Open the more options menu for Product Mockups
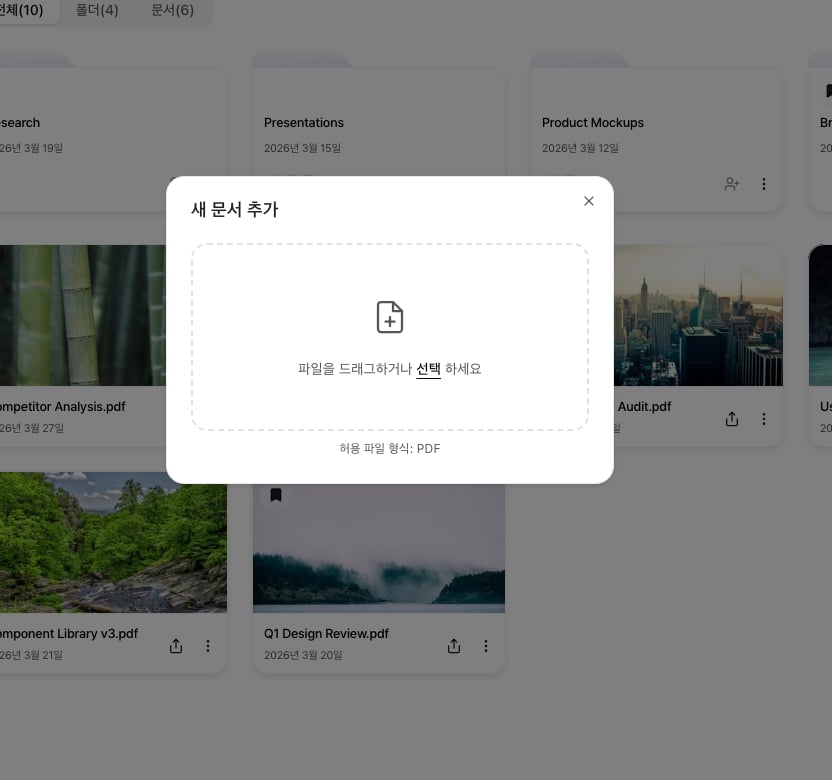This screenshot has height=780, width=832. click(764, 184)
